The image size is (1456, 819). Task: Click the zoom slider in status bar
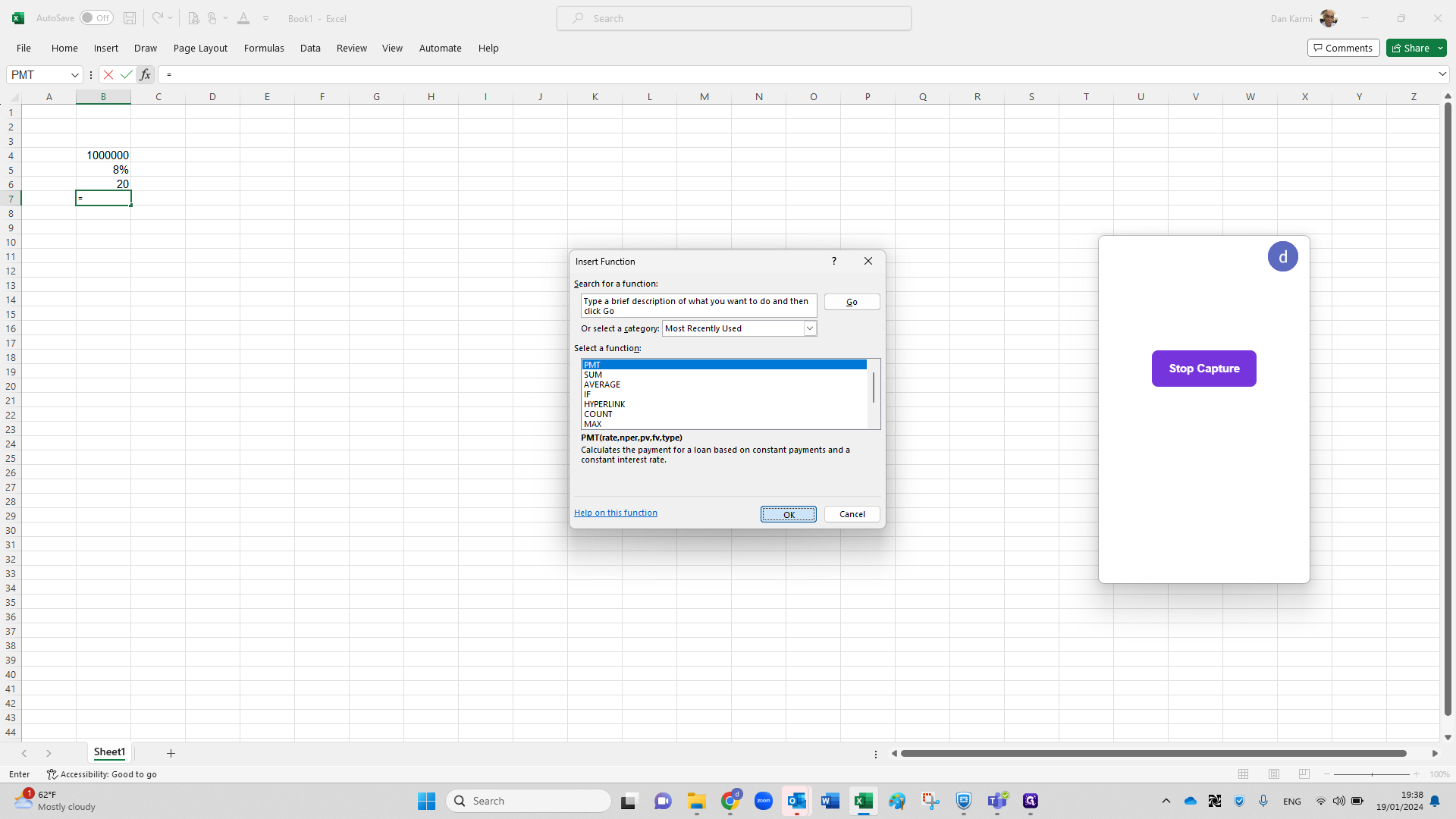click(x=1372, y=774)
